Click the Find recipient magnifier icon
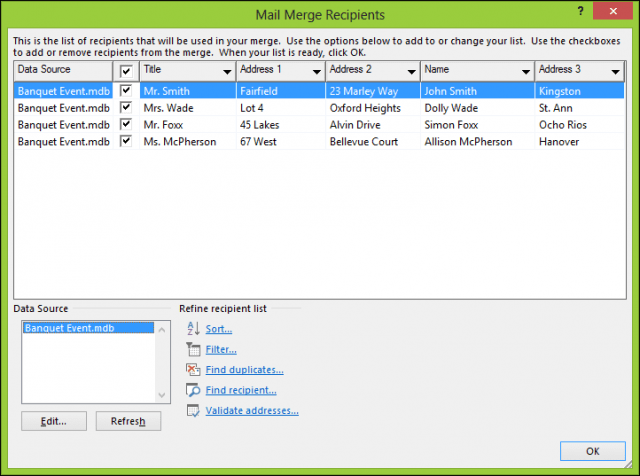Image resolution: width=640 pixels, height=476 pixels. 193,390
